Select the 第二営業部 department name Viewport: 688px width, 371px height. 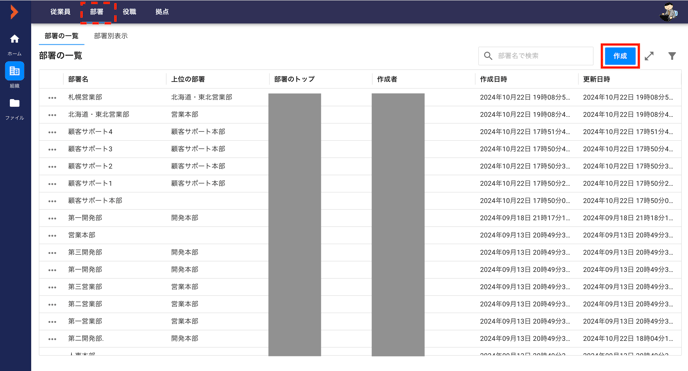(x=85, y=304)
